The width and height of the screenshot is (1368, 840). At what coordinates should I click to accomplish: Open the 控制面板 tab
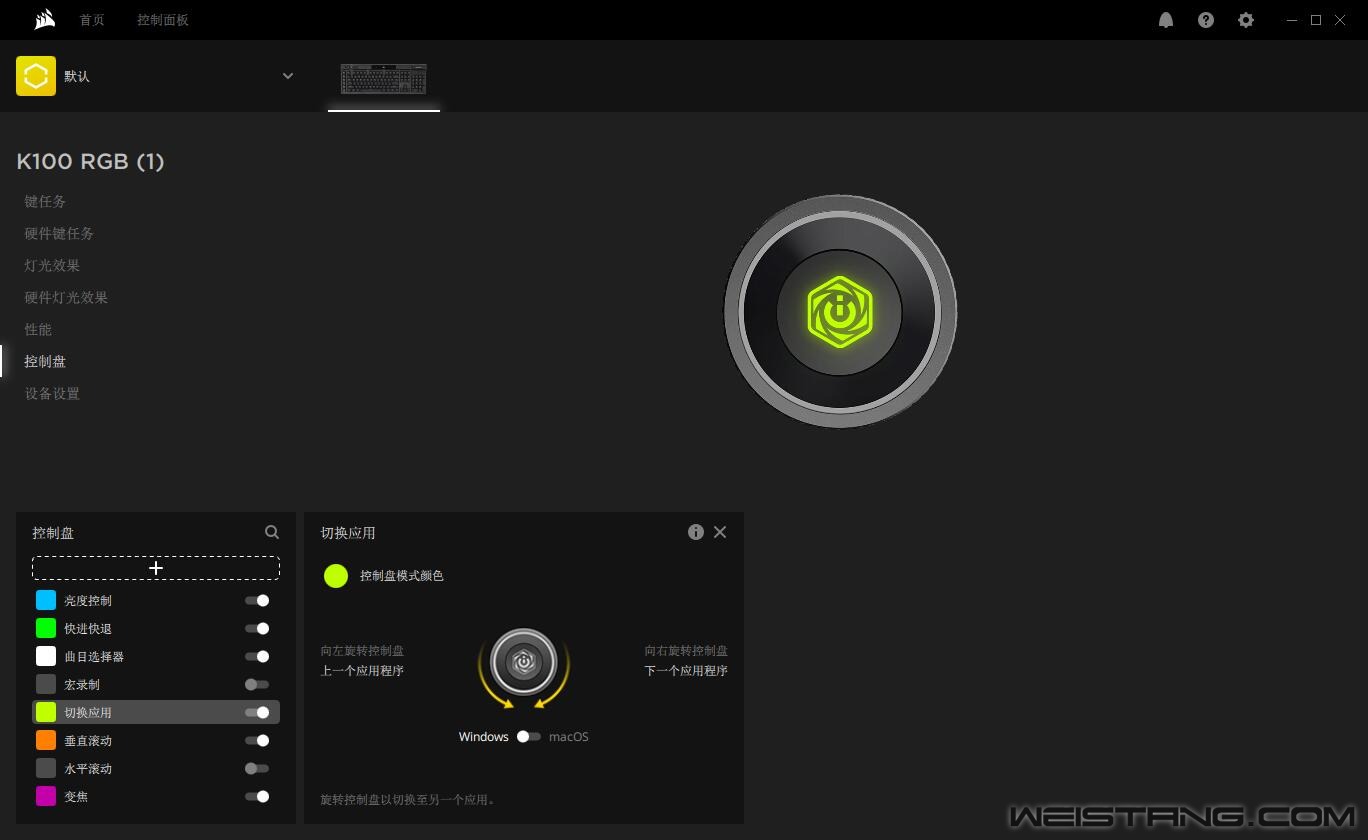(163, 20)
